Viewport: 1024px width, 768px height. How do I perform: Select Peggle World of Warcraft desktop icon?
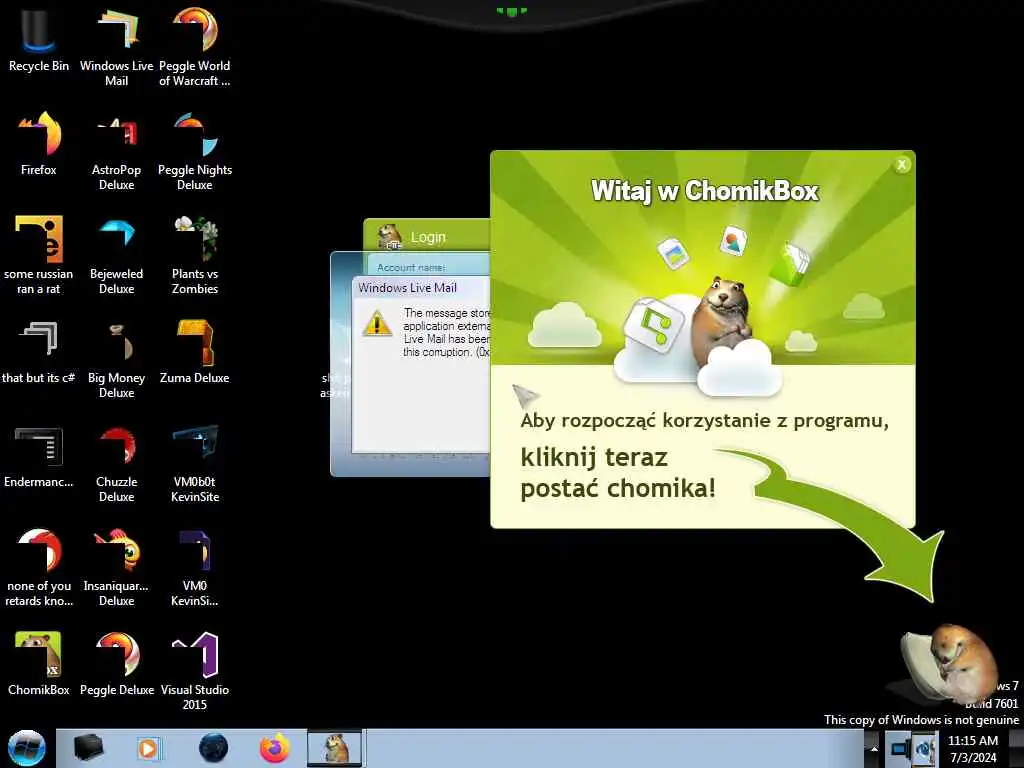click(x=195, y=46)
